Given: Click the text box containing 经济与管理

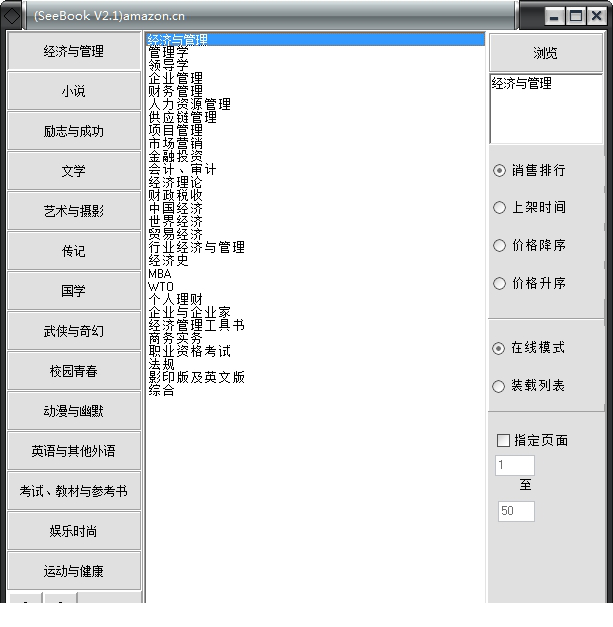Looking at the screenshot, I should point(546,108).
